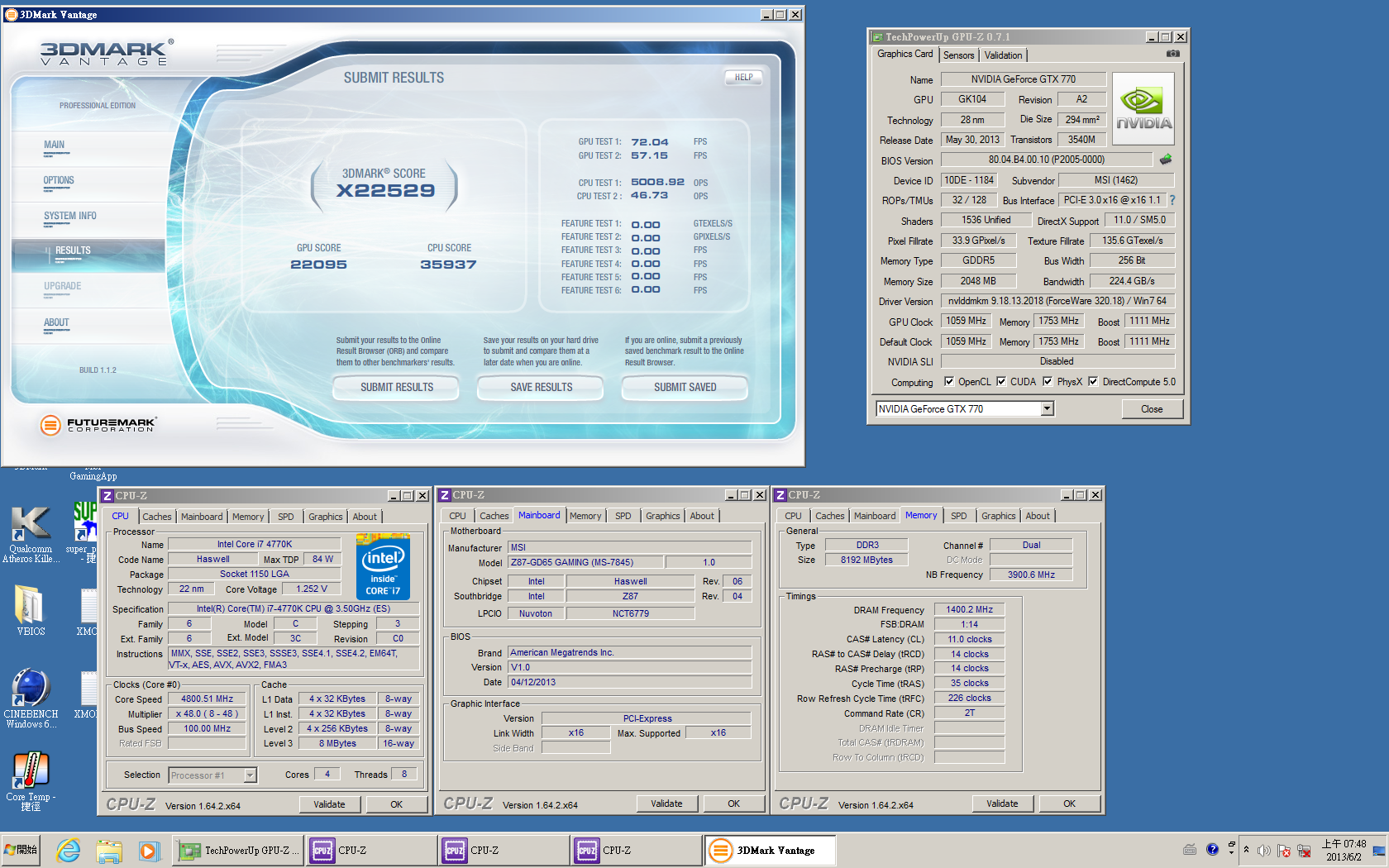
Task: Click the NVIDIA logo in GPU-Z
Action: pyautogui.click(x=1143, y=109)
